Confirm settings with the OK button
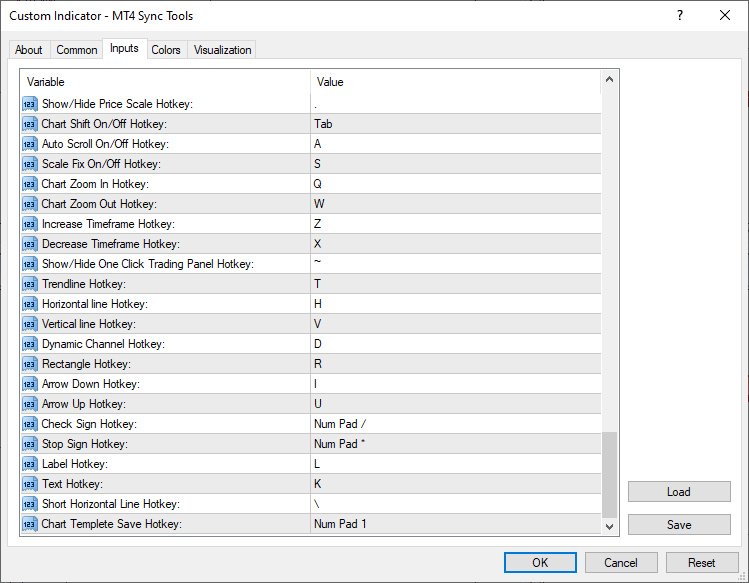This screenshot has width=749, height=583. coord(540,562)
